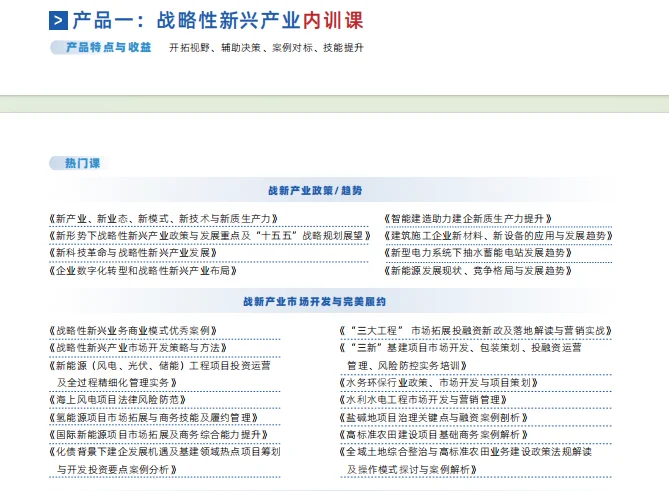Click the line 与开发投资要点案例分析》
The width and height of the screenshot is (669, 491).
(x=117, y=470)
